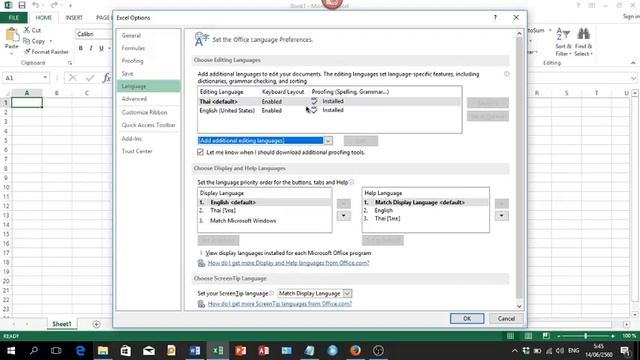
Task: Toggle 'Let me know when I should download' checkbox
Action: [200, 152]
